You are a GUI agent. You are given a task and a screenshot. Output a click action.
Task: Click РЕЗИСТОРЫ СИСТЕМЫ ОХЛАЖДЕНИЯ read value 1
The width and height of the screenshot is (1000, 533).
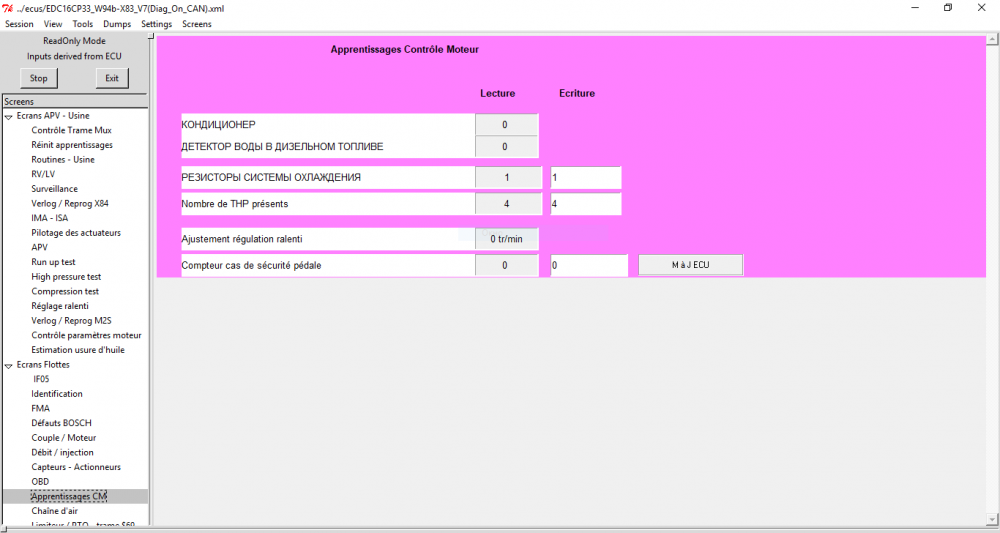(508, 177)
